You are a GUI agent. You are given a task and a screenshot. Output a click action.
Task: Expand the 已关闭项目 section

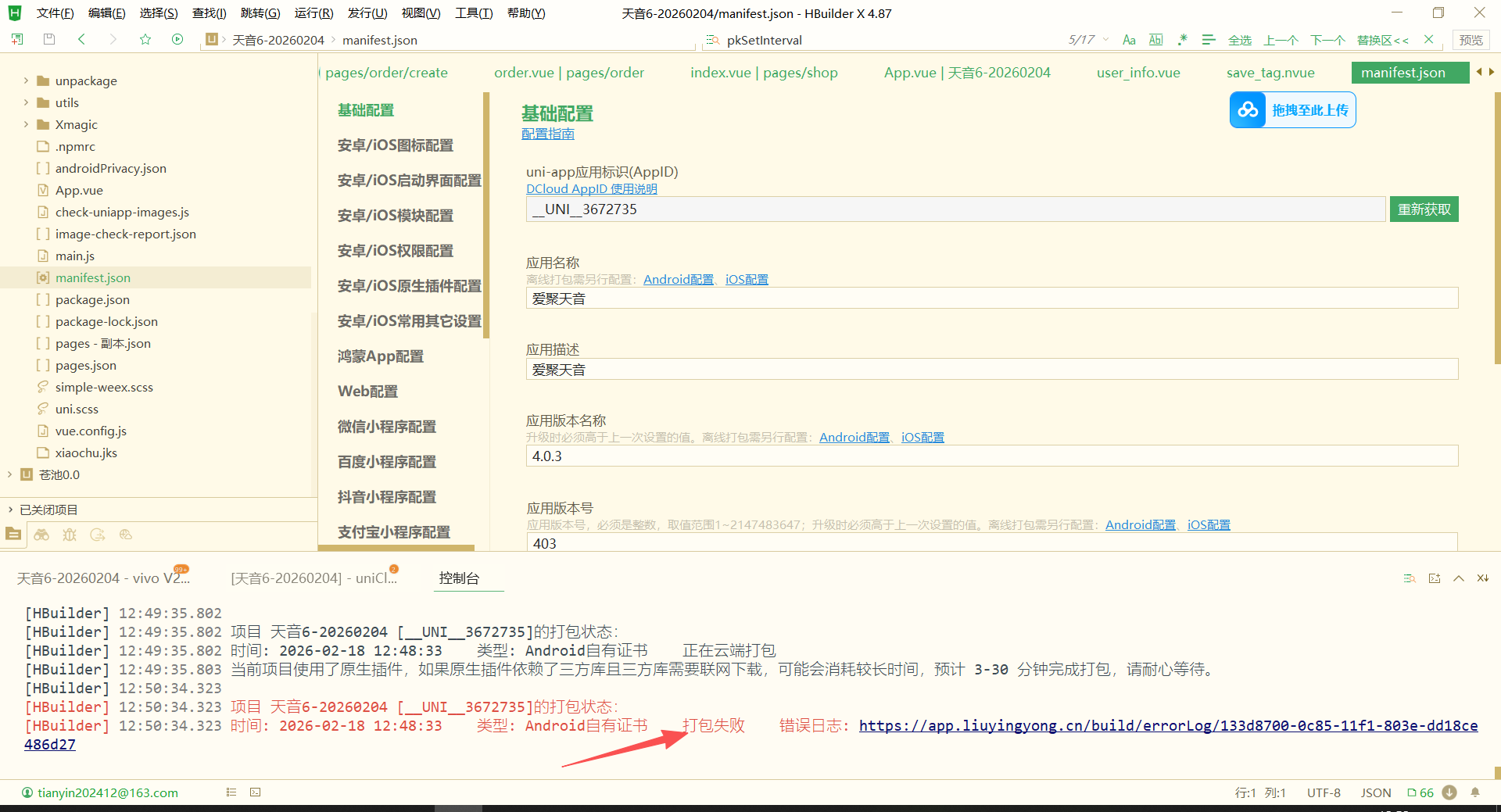coord(10,510)
